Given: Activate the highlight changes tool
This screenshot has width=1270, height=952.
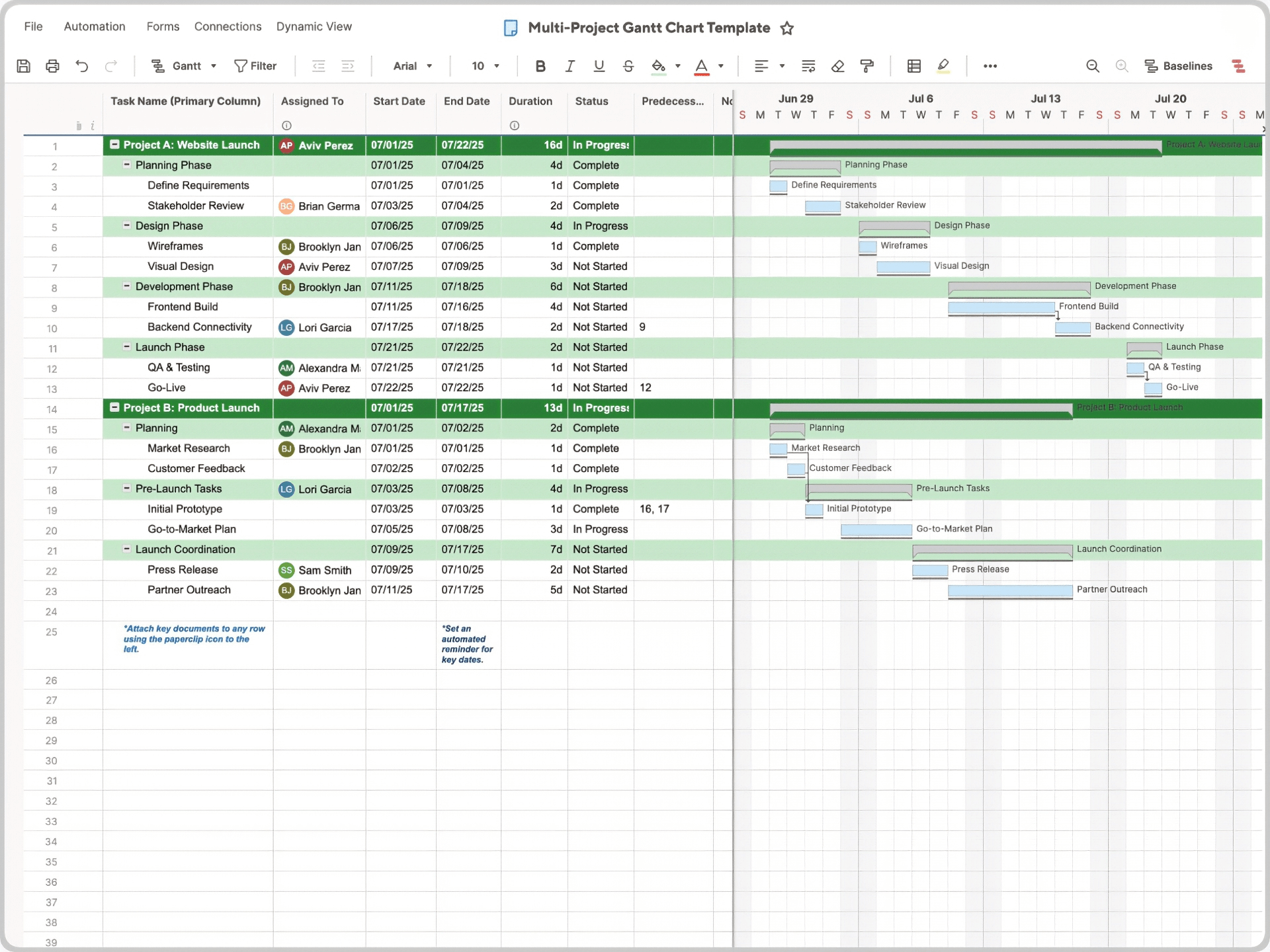Looking at the screenshot, I should pyautogui.click(x=944, y=66).
